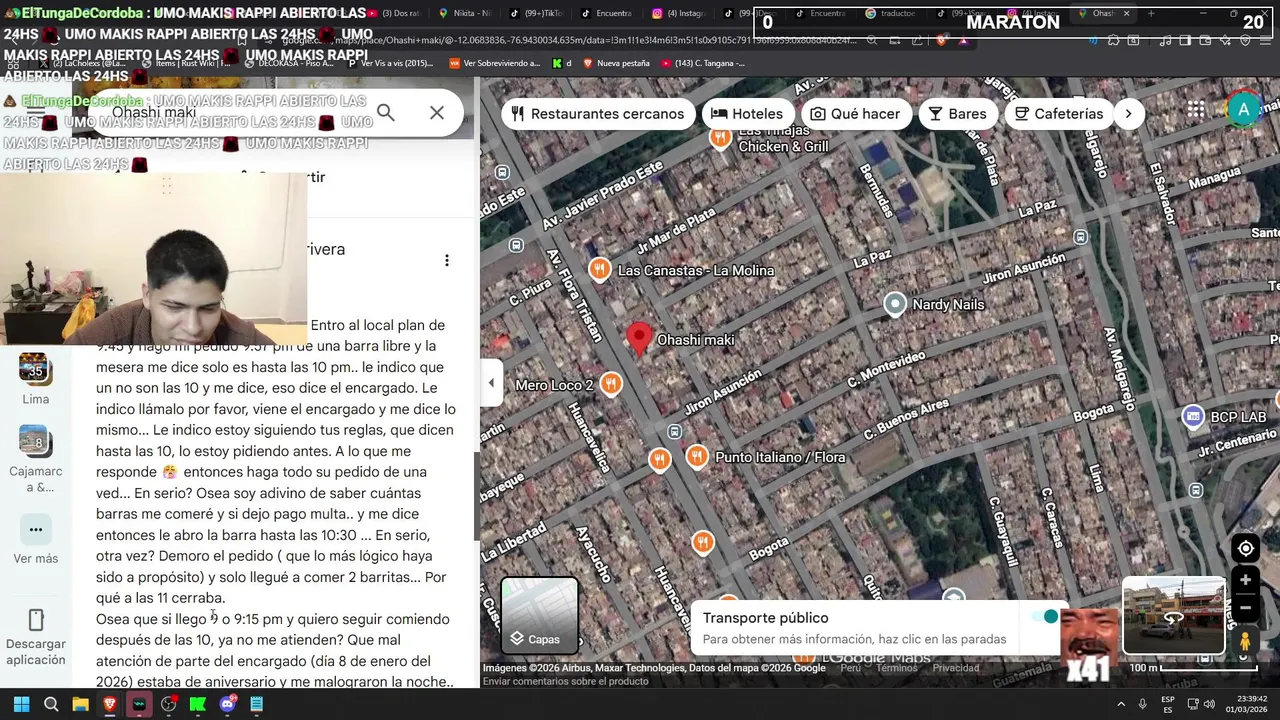Open File Explorer from taskbar

(x=80, y=704)
